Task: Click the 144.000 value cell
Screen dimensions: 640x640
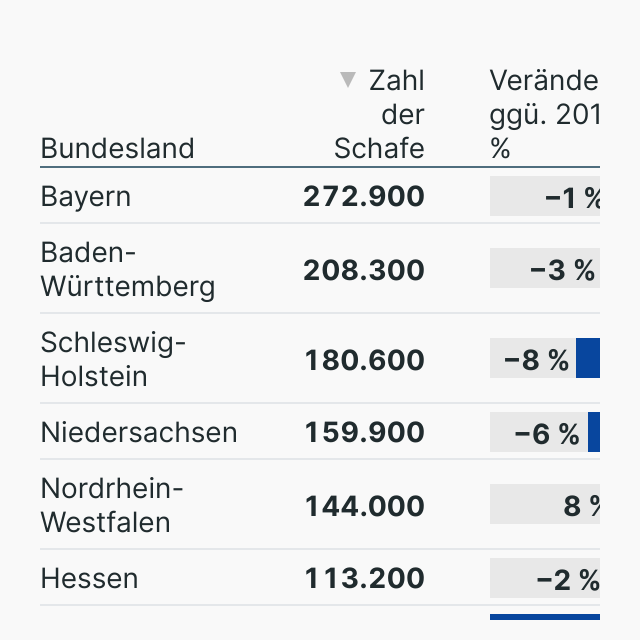Action: coord(364,506)
